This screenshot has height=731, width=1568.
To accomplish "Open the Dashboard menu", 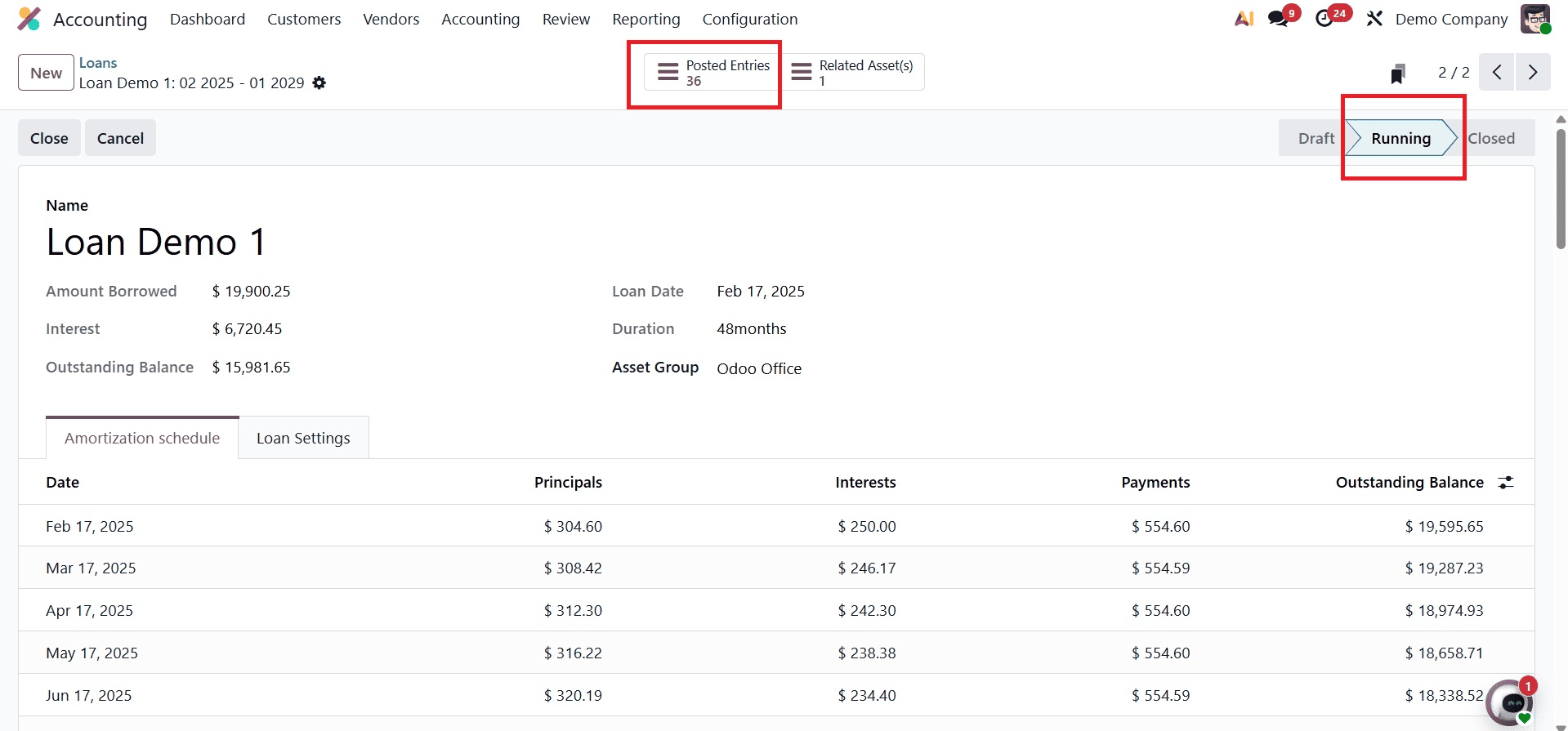I will [x=208, y=19].
